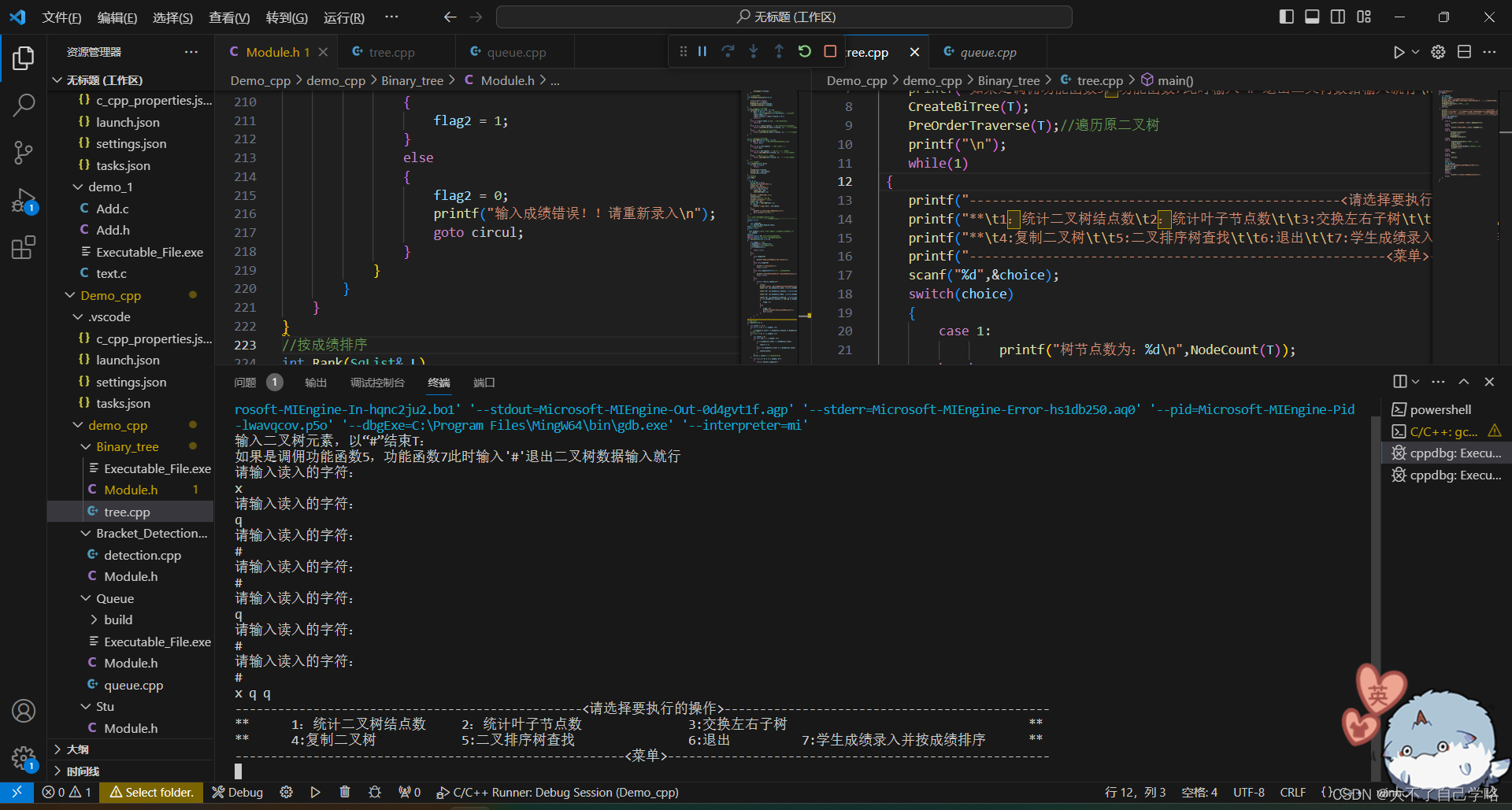Open the 查看(V) menu

point(228,17)
